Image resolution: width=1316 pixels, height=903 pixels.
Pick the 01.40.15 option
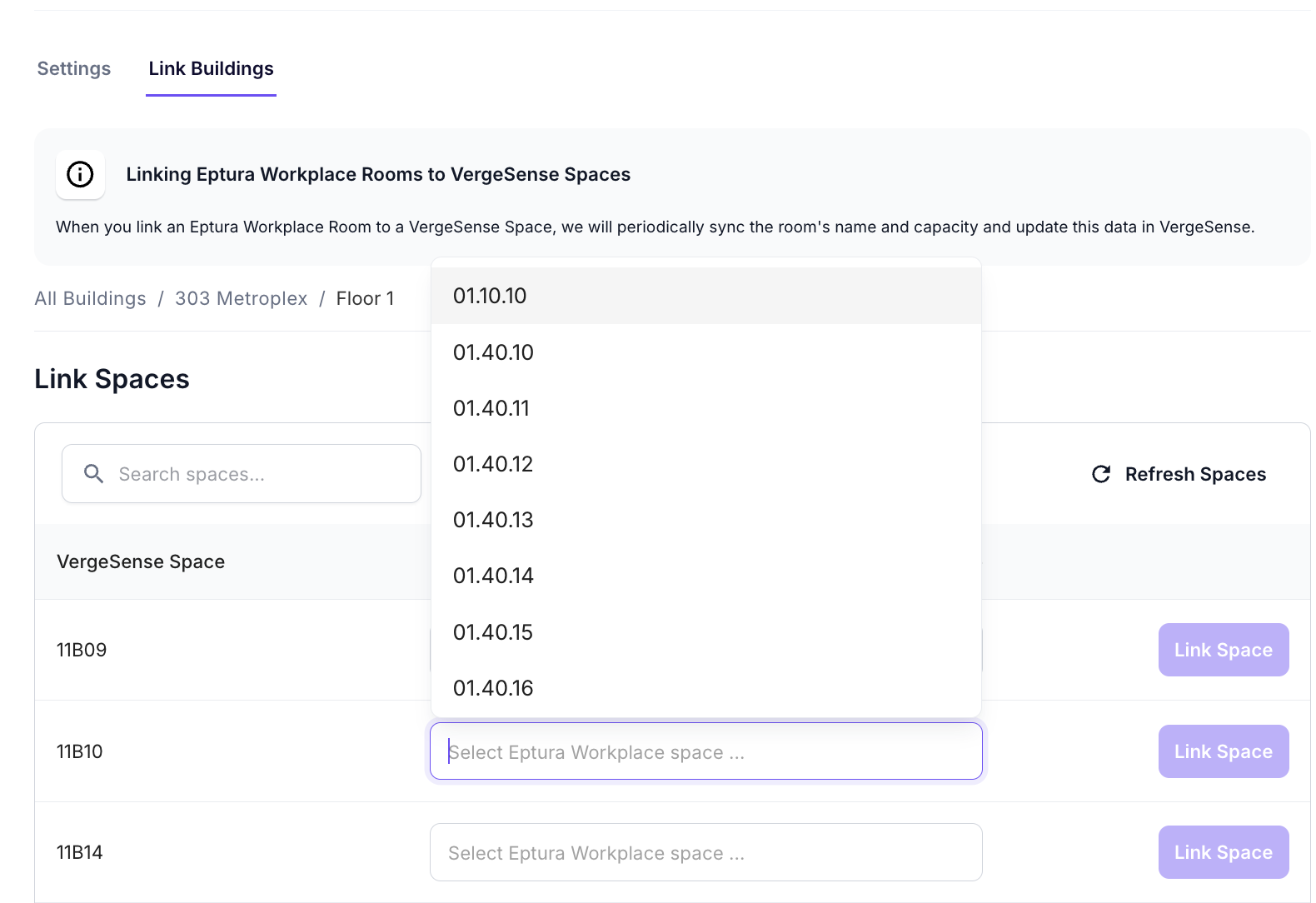coord(706,632)
